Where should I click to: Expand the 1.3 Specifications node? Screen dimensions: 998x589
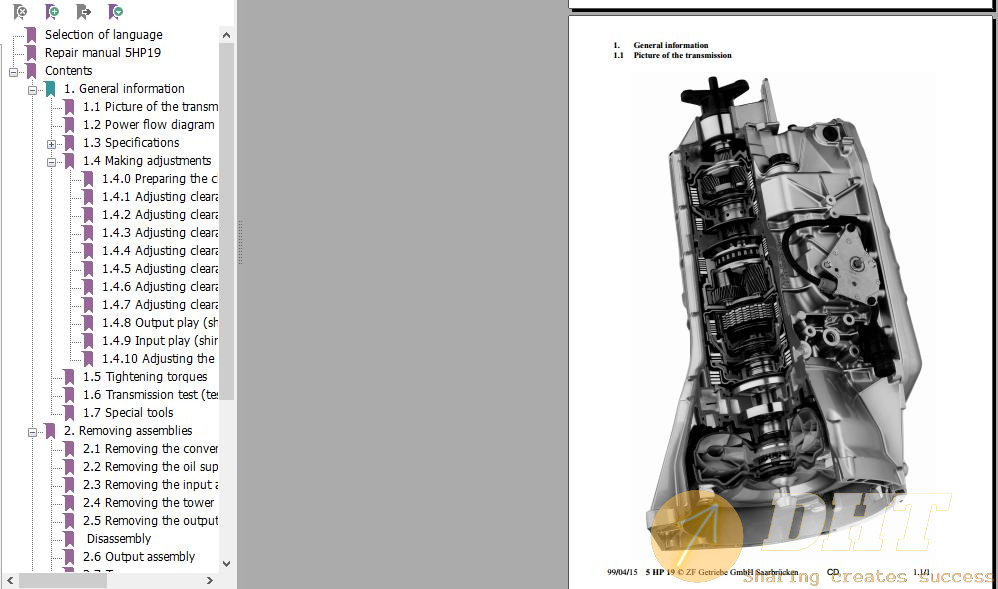(51, 143)
